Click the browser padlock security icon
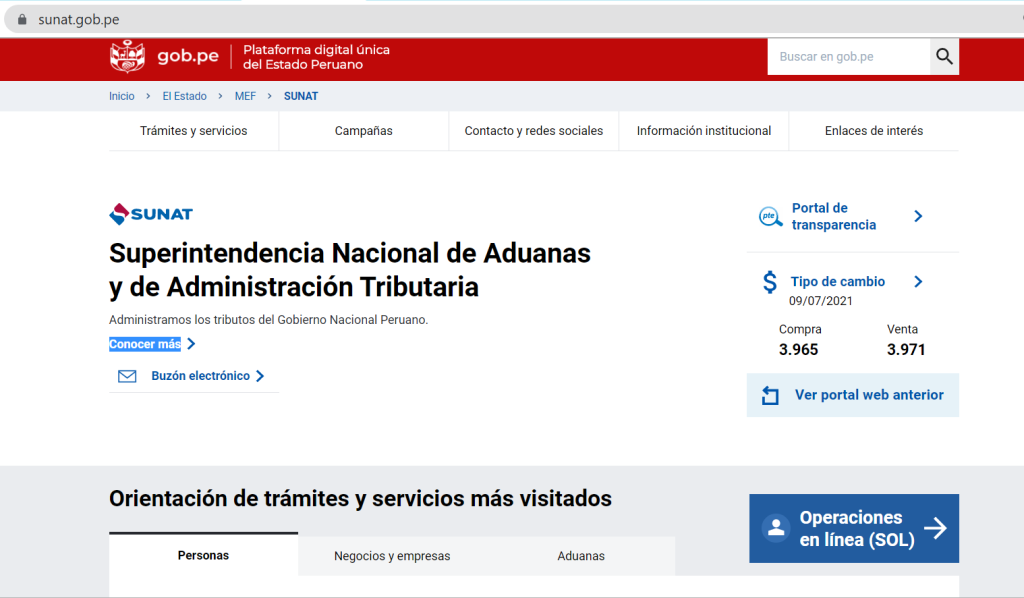Viewport: 1024px width, 598px height. click(22, 20)
